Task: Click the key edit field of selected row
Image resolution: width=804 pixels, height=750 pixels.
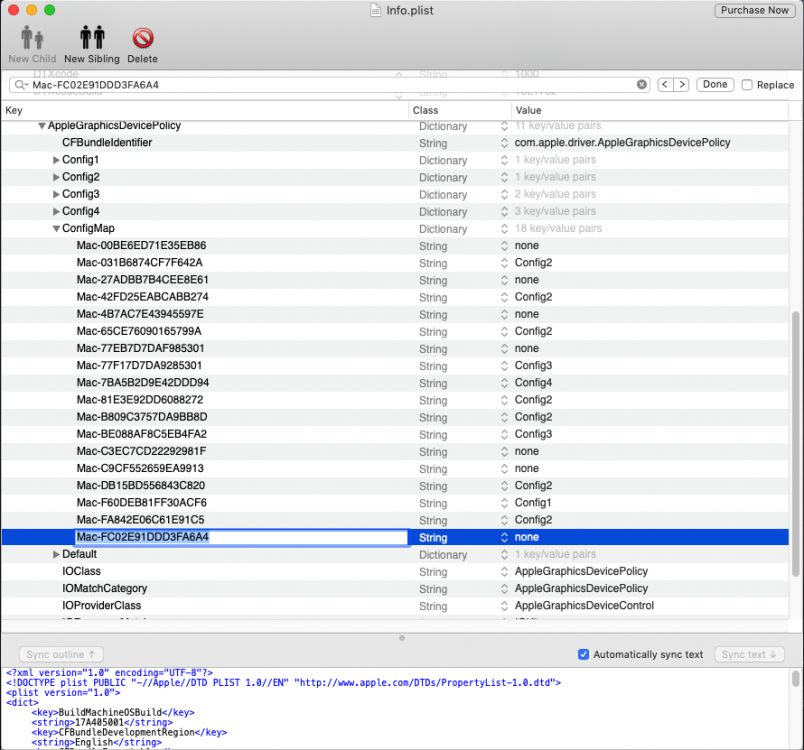Action: pos(241,537)
